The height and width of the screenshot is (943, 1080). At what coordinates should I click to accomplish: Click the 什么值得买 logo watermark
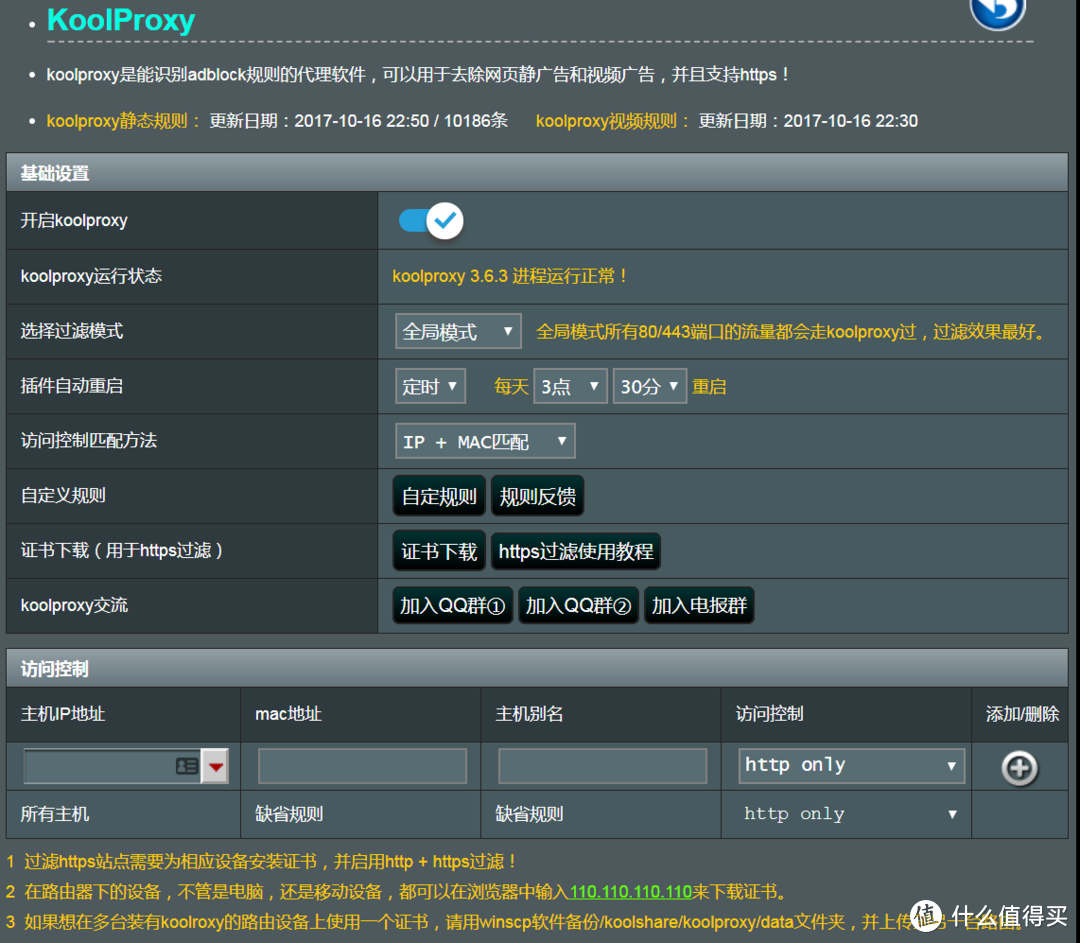coord(990,917)
